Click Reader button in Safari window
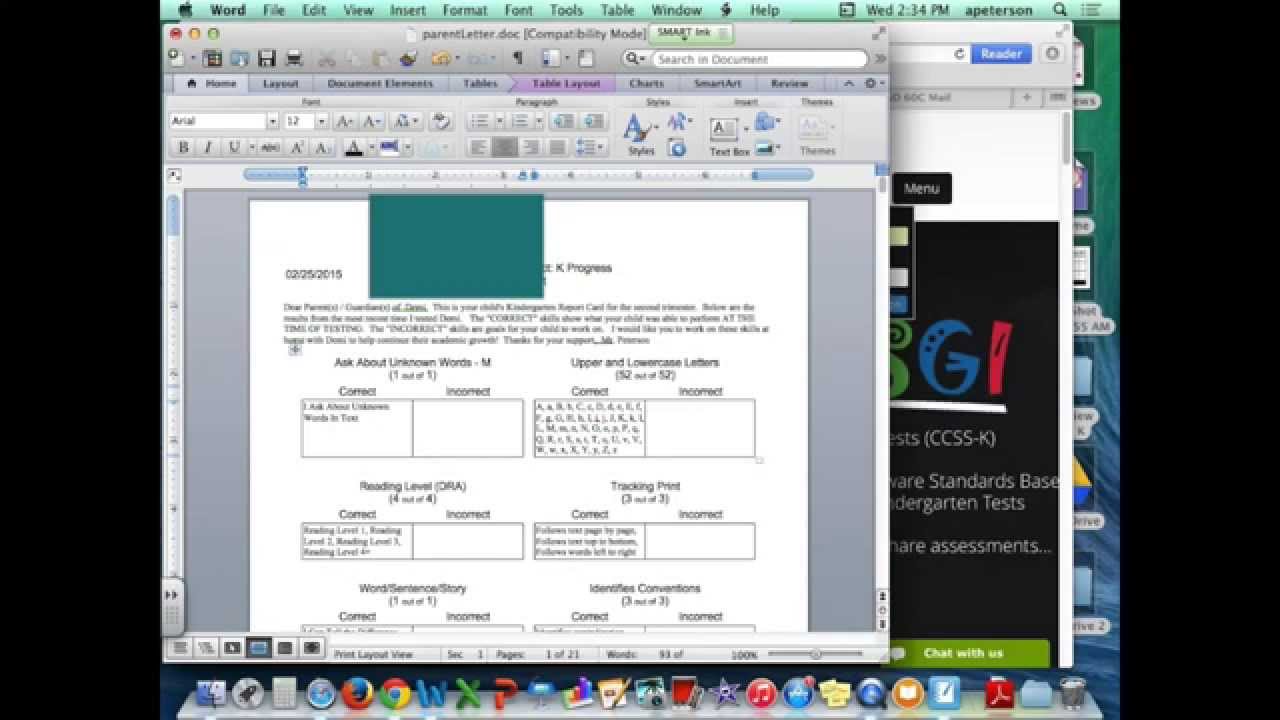This screenshot has height=720, width=1280. tap(1001, 54)
